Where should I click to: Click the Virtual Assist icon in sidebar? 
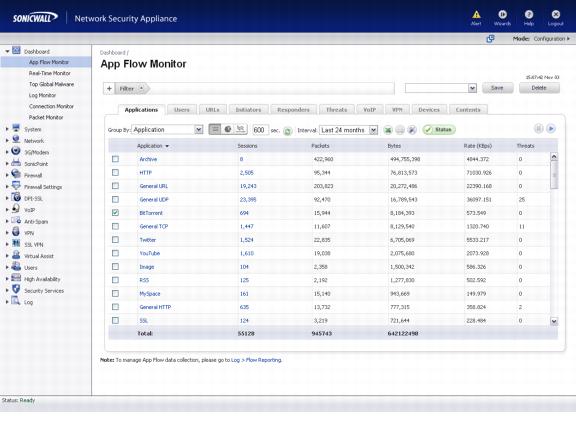click(x=16, y=255)
